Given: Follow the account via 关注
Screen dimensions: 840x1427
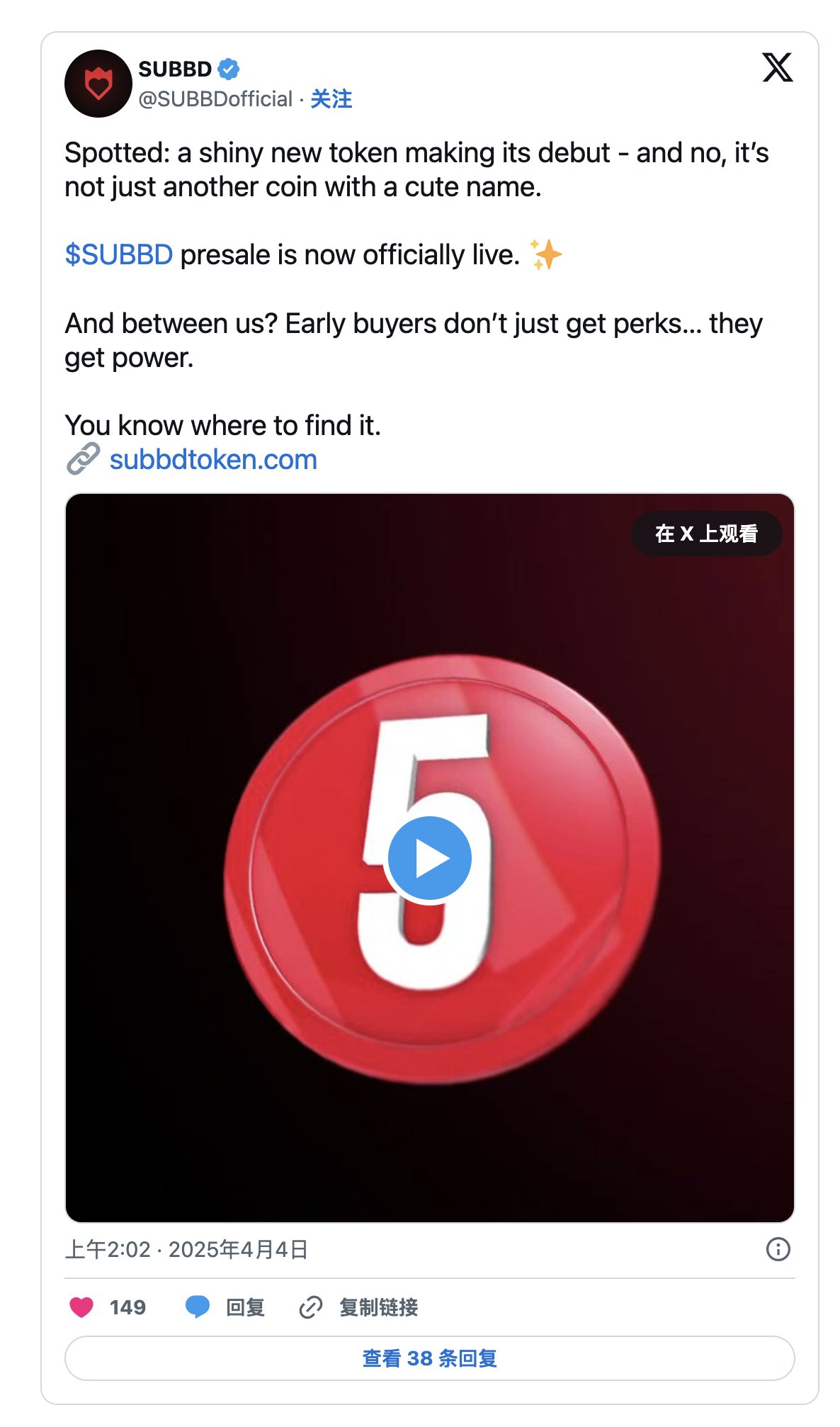Looking at the screenshot, I should click(331, 99).
